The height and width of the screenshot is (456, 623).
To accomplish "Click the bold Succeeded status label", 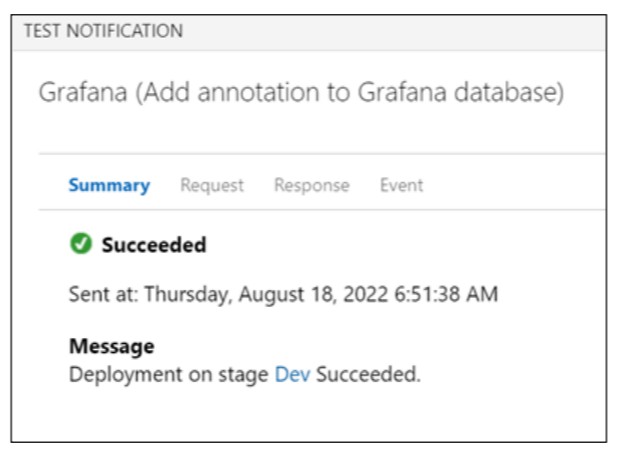I will point(154,245).
